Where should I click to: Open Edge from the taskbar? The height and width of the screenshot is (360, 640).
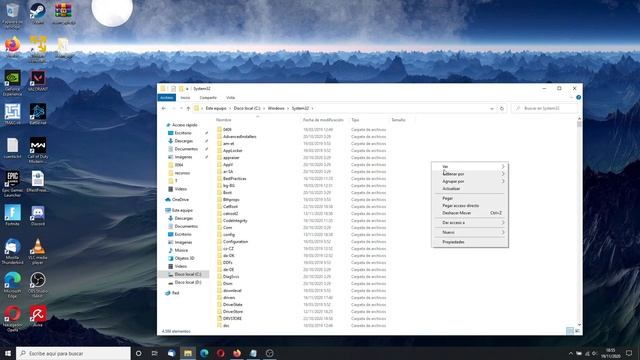(204, 353)
